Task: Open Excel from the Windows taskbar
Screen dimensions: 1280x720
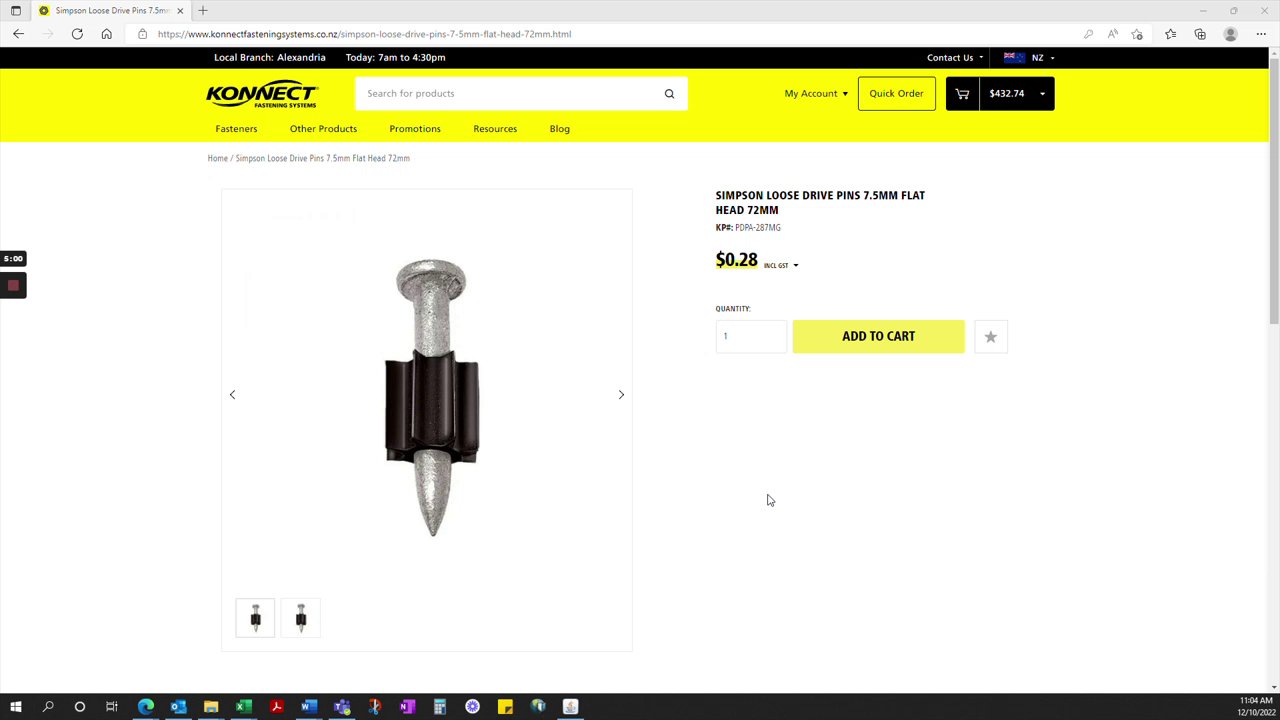Action: tap(243, 707)
